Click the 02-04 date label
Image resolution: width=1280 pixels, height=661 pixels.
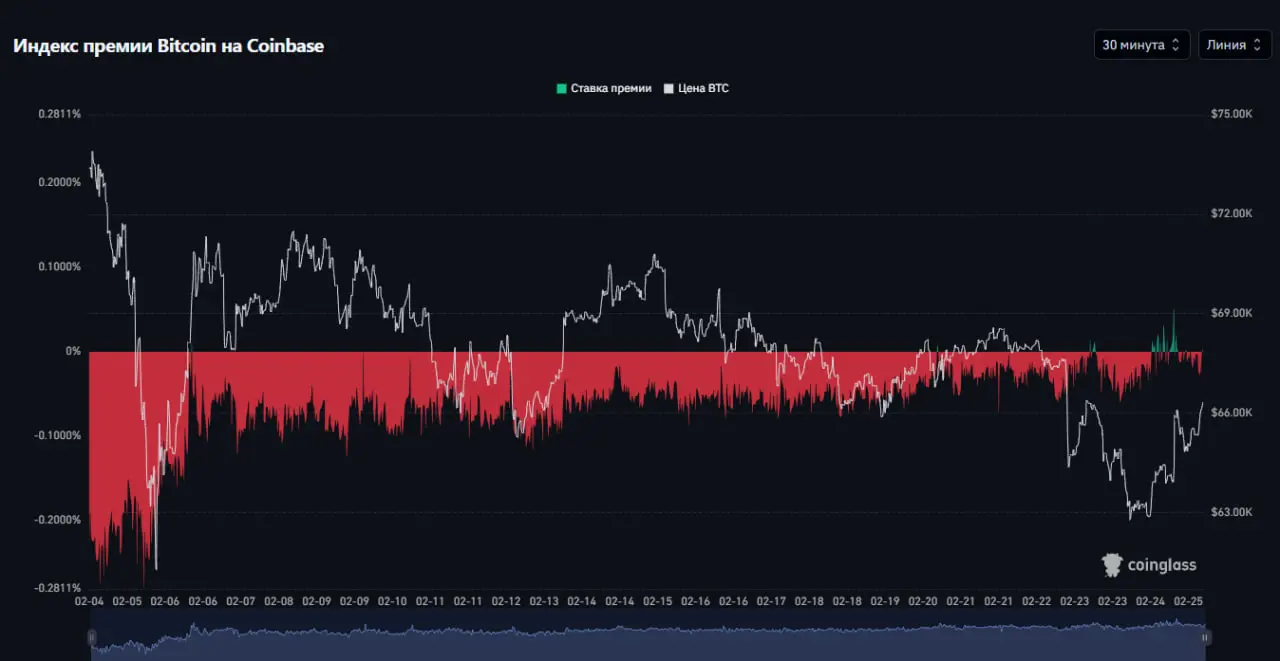(x=90, y=602)
